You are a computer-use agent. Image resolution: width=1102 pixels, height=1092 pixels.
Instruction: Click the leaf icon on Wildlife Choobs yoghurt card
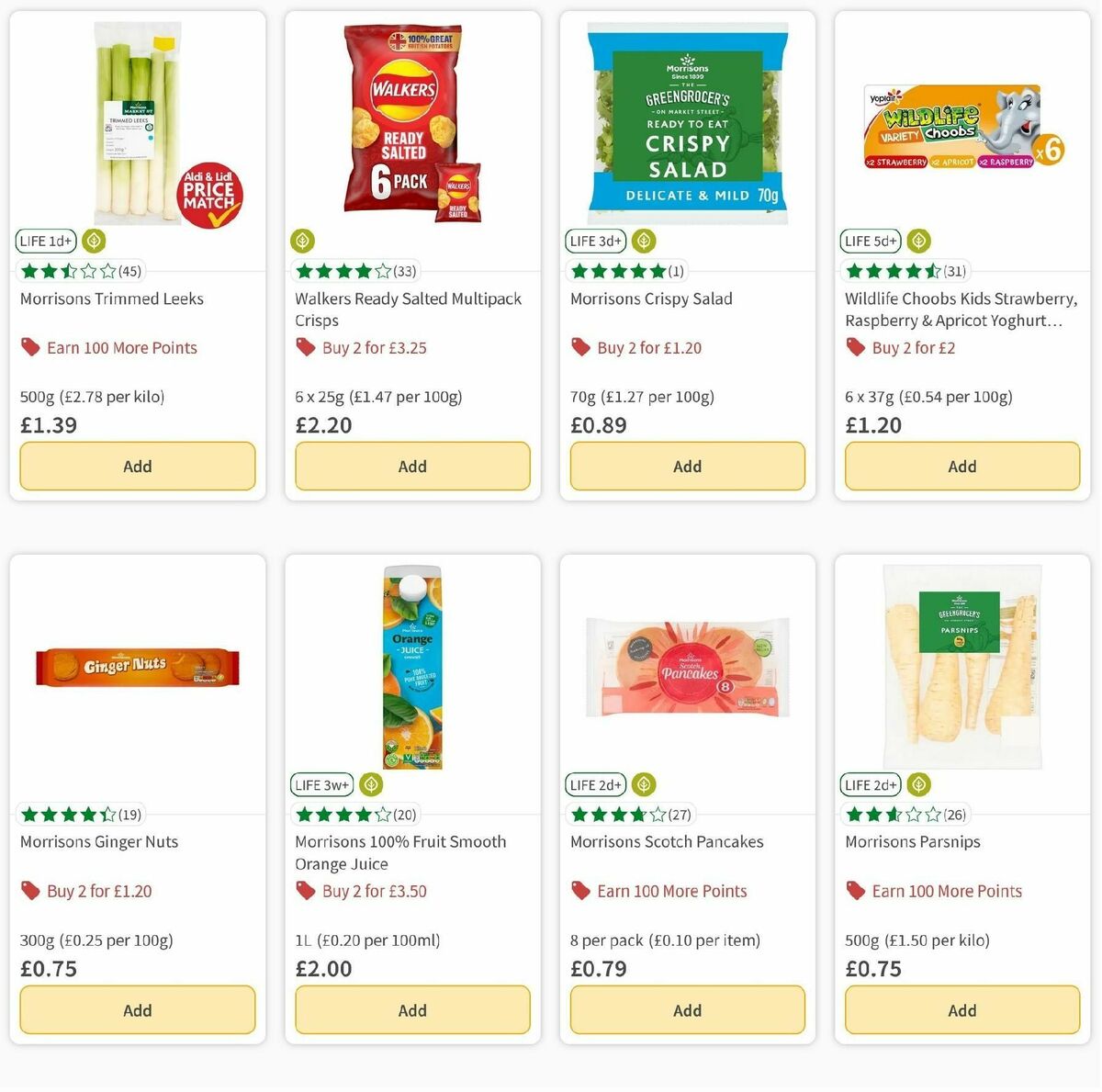pos(917,241)
